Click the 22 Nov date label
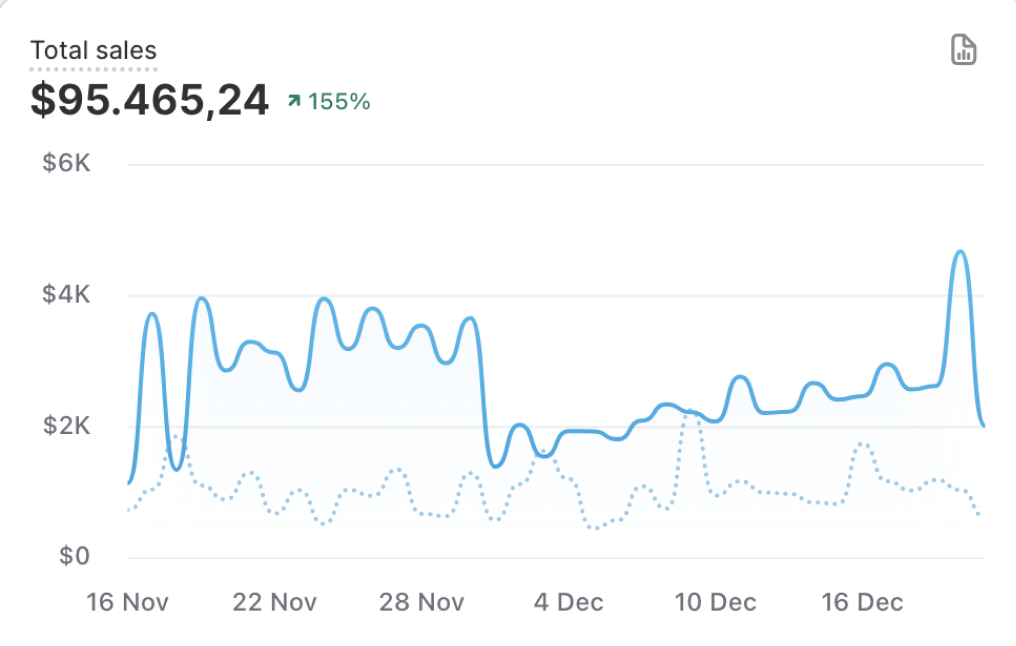The image size is (1016, 646). (274, 602)
